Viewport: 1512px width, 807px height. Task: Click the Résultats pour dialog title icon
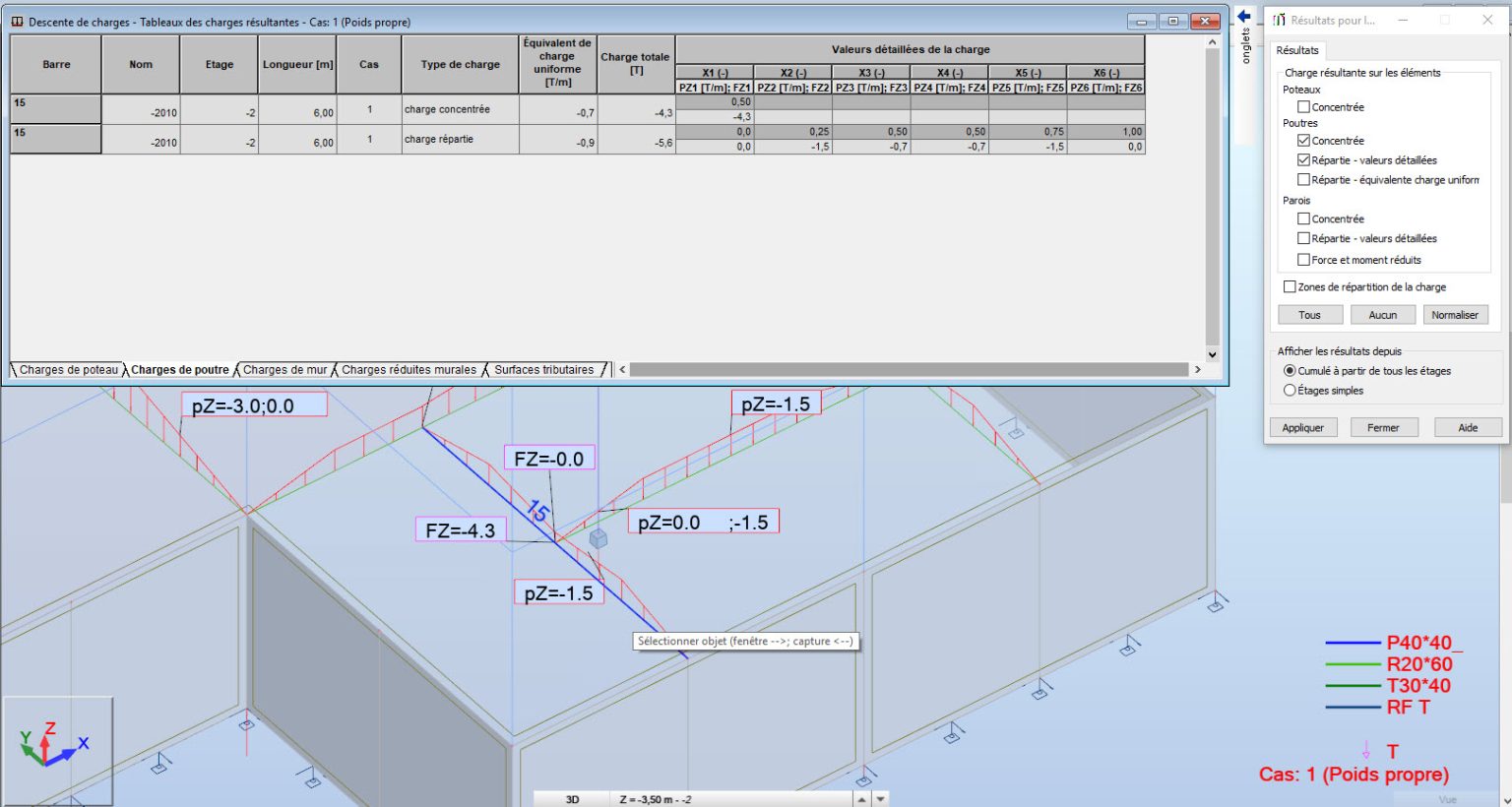pos(1280,19)
